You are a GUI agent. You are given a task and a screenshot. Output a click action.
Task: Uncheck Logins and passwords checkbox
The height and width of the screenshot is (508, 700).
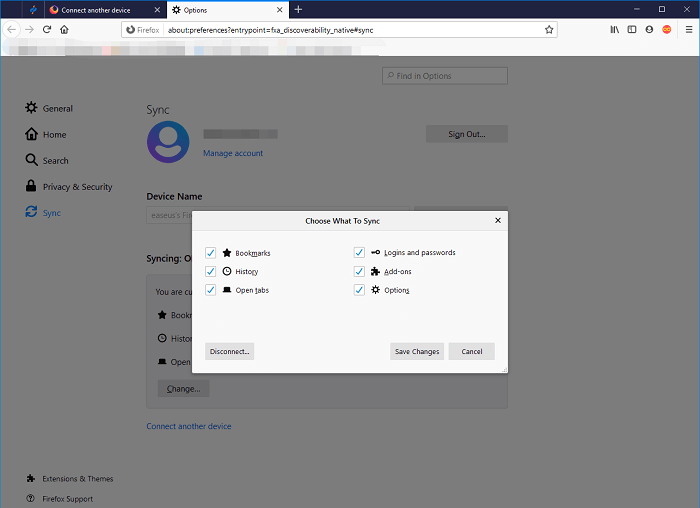pyautogui.click(x=359, y=253)
